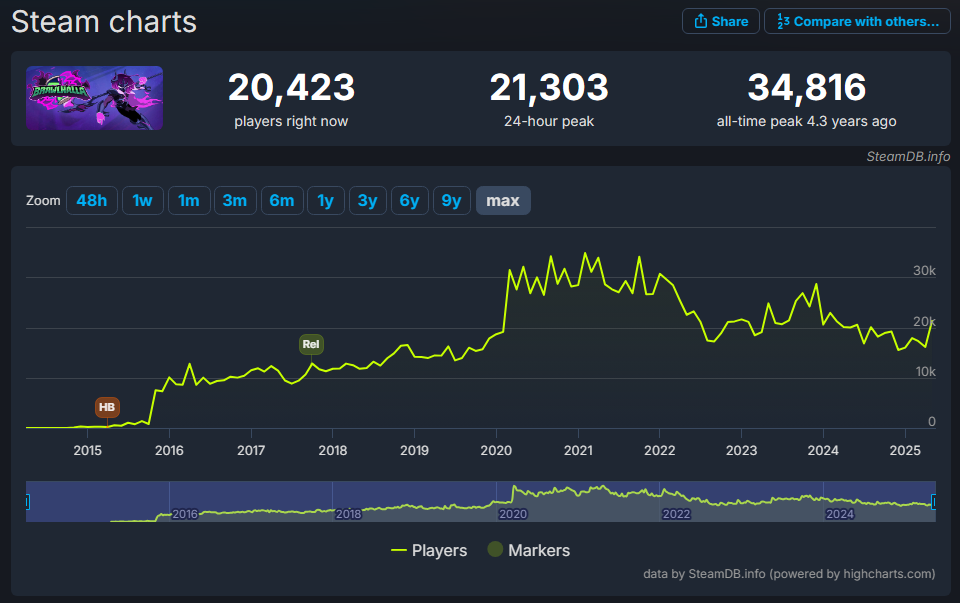Pick the 9y zoom range
960x603 pixels.
point(452,201)
